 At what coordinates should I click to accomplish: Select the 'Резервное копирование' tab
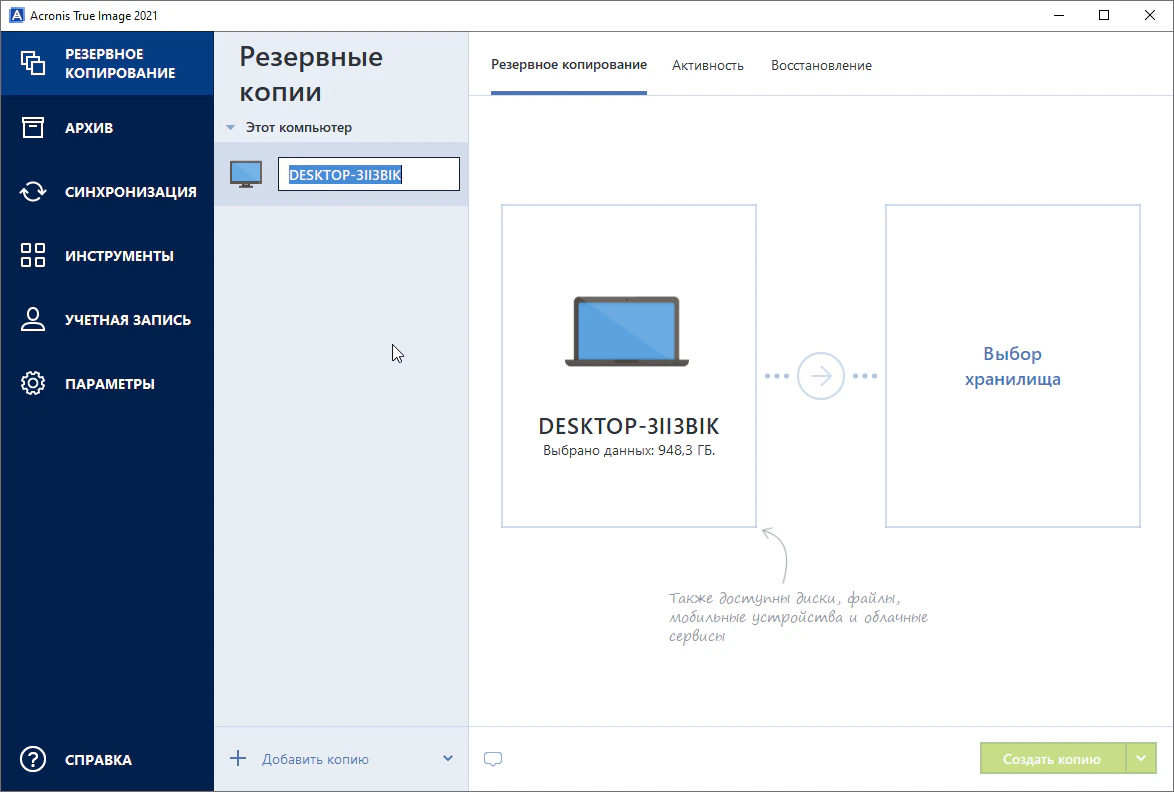pyautogui.click(x=569, y=65)
